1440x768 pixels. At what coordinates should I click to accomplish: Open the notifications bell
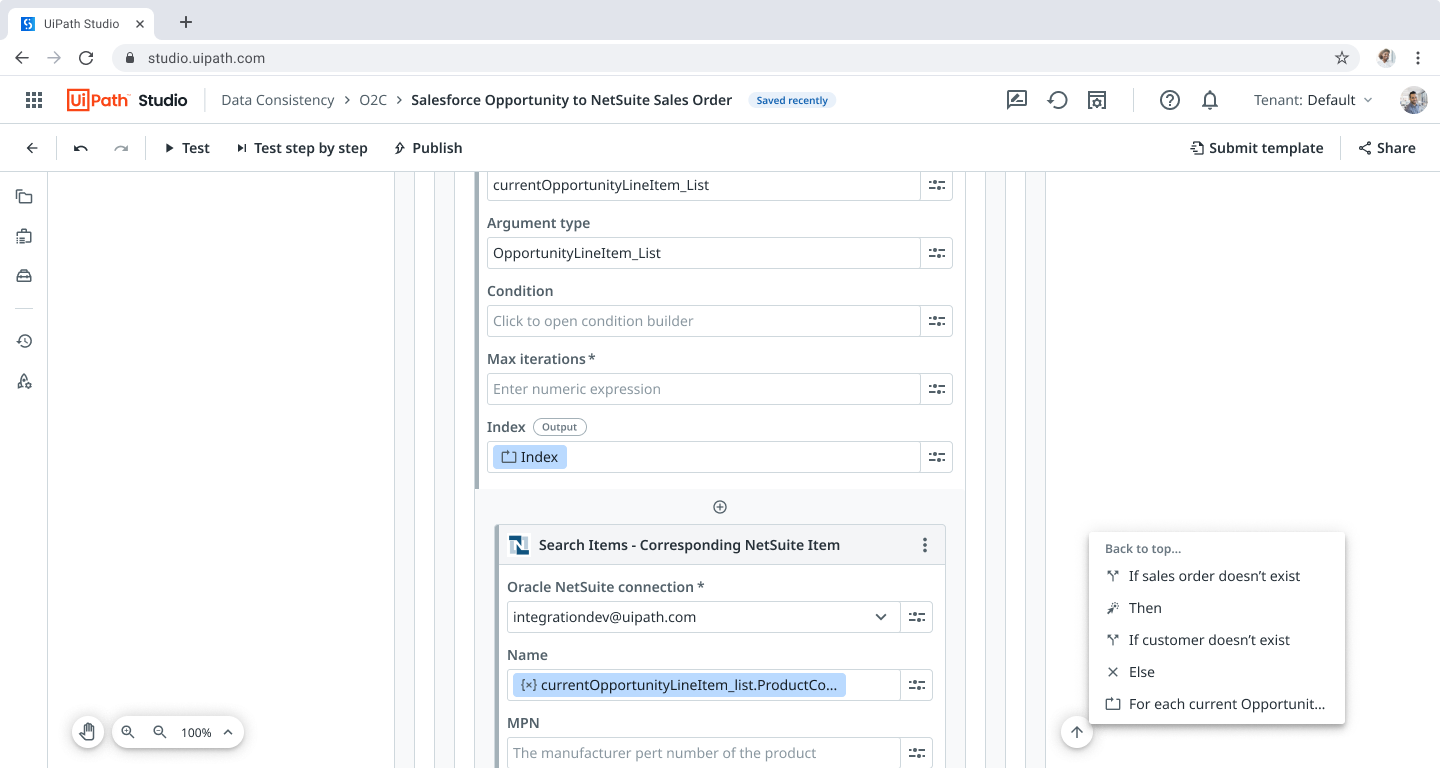coord(1210,100)
